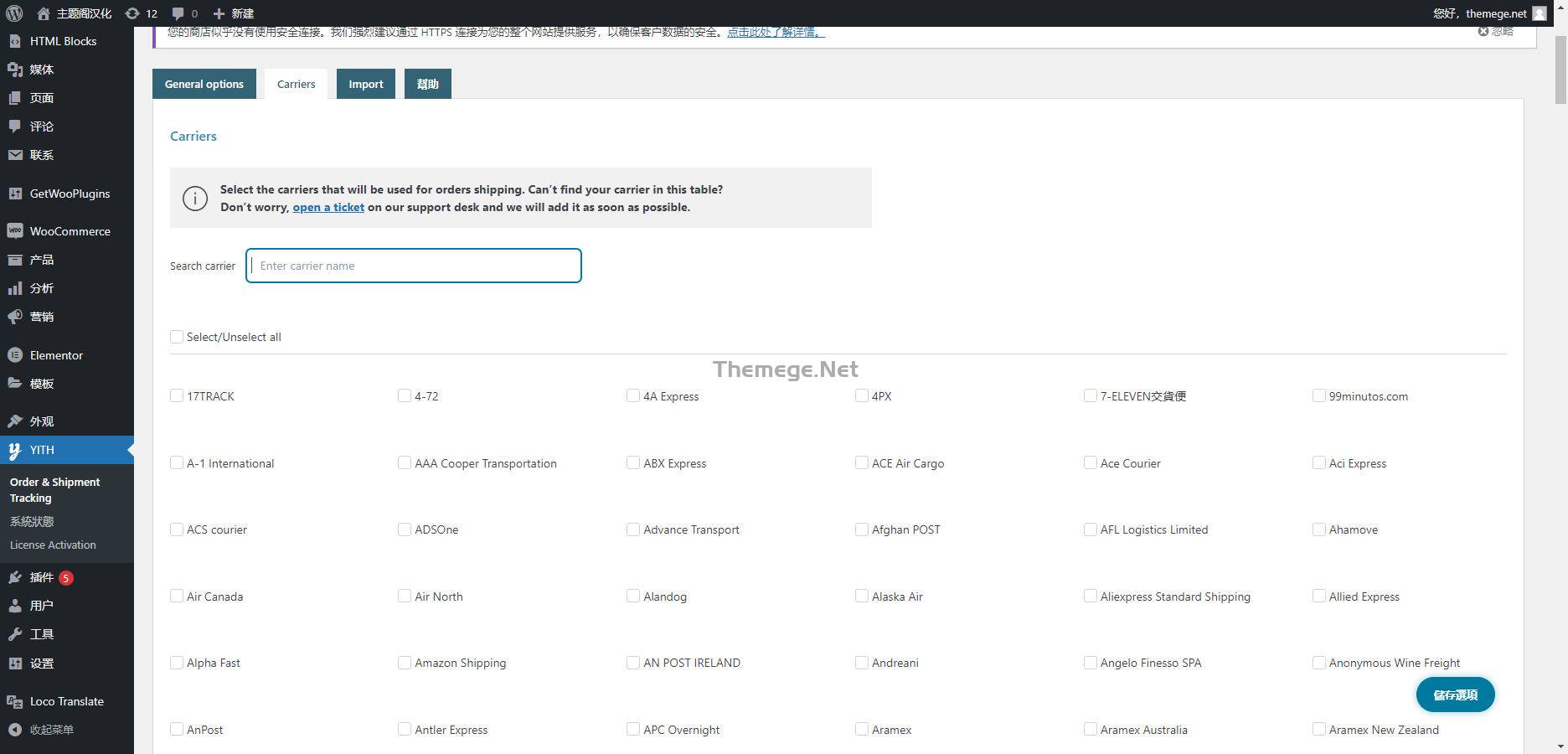The width and height of the screenshot is (1568, 754).
Task: Toggle the Select/Unselect all checkbox
Action: point(177,337)
